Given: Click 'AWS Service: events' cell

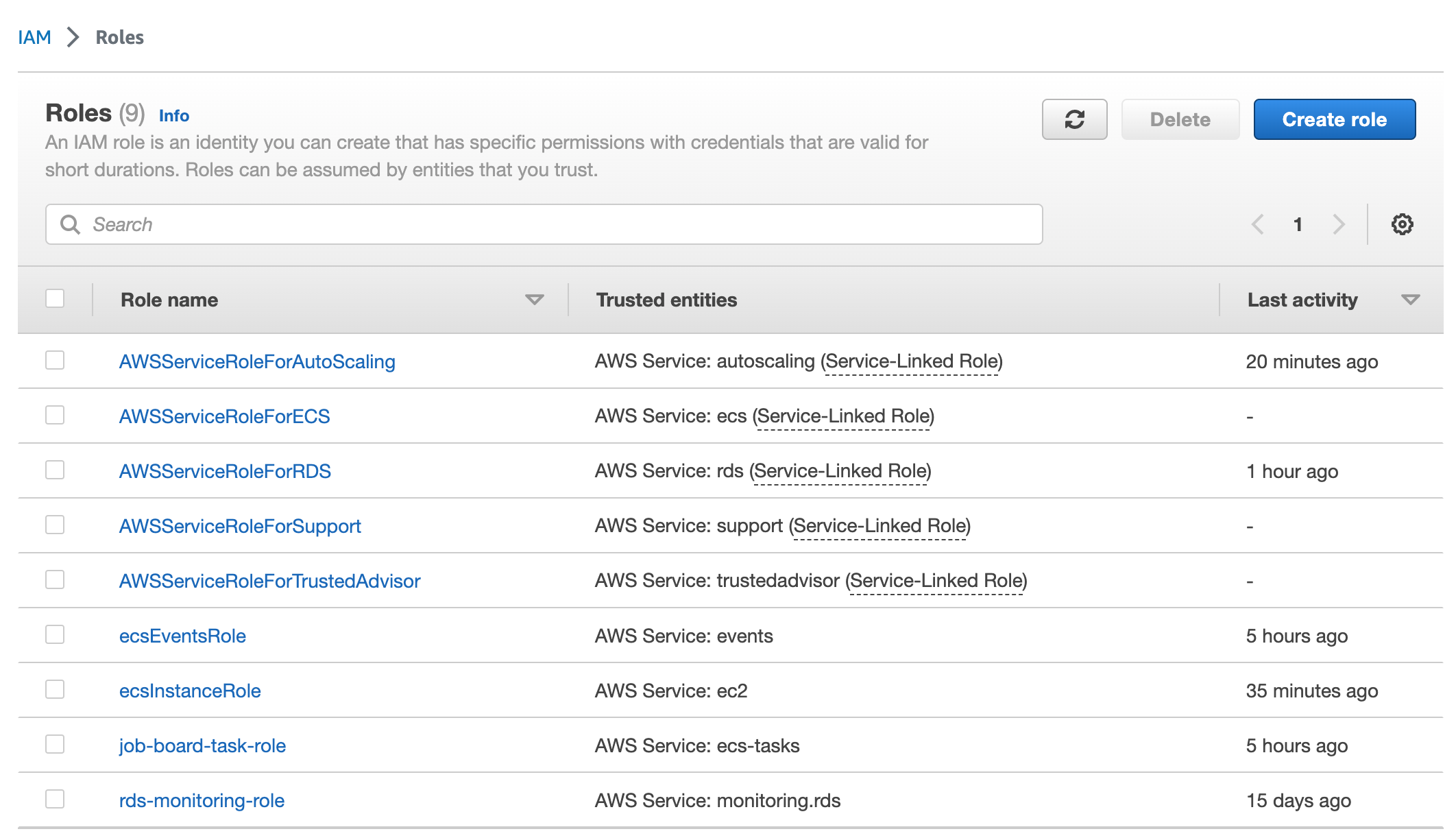Looking at the screenshot, I should click(683, 636).
